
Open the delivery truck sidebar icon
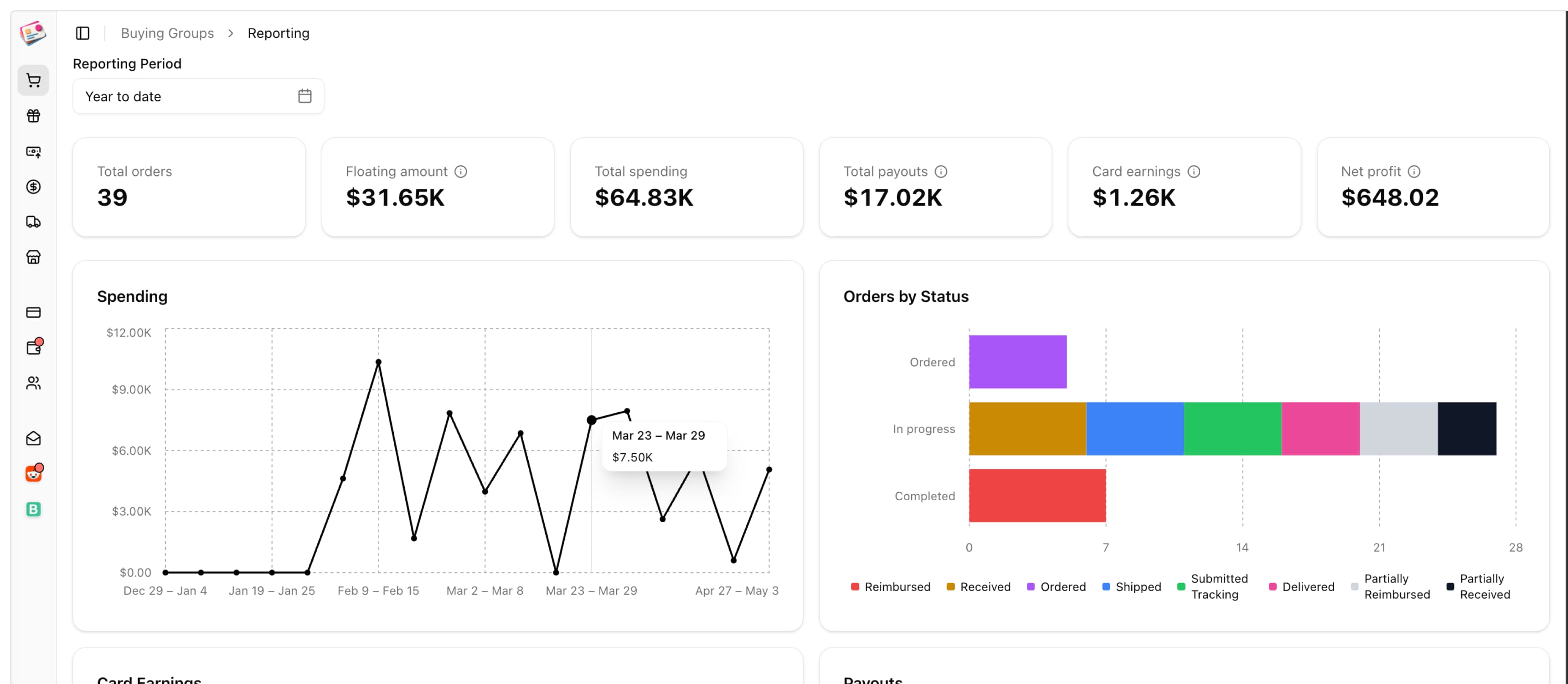coord(33,223)
